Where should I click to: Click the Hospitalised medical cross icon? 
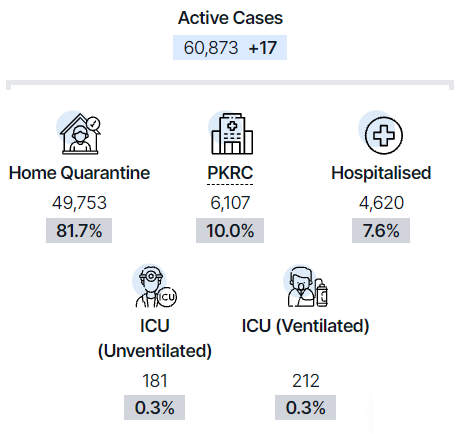380,133
